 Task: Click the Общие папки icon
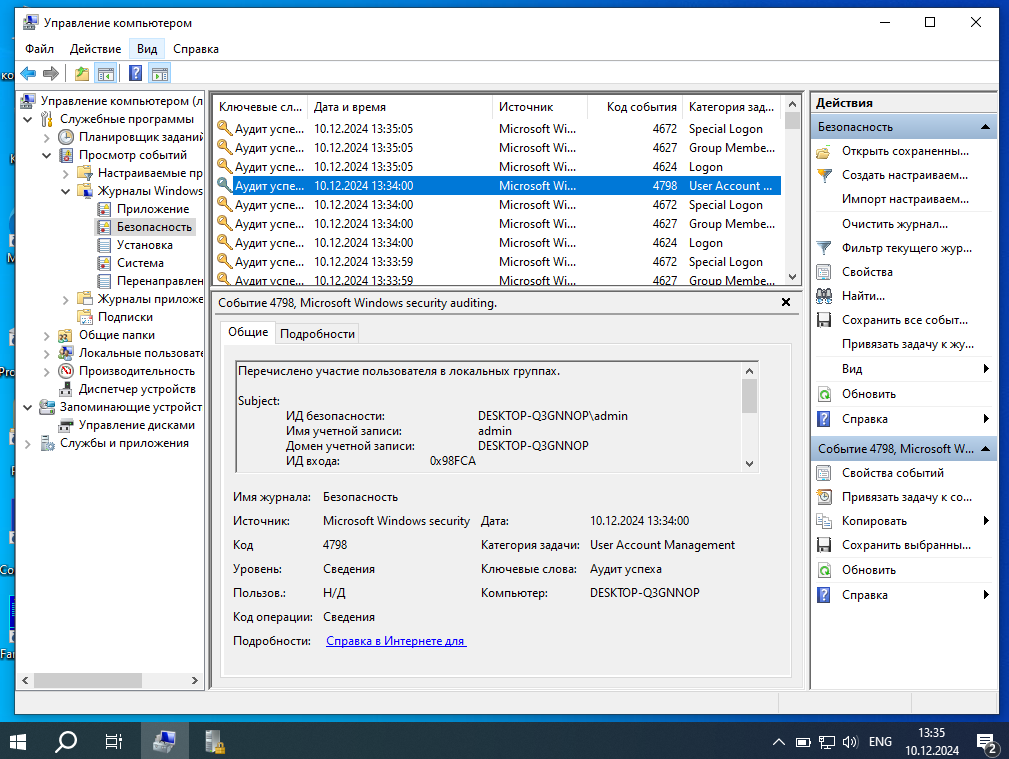point(66,335)
